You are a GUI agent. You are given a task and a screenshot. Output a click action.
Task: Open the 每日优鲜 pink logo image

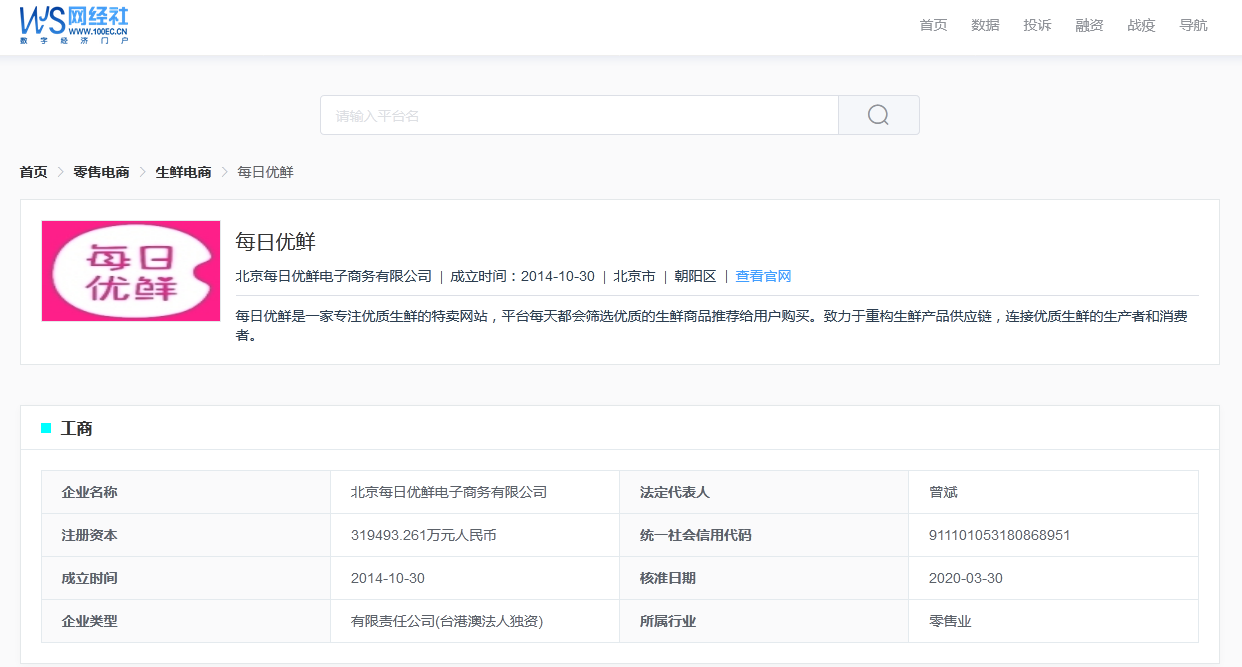point(131,271)
